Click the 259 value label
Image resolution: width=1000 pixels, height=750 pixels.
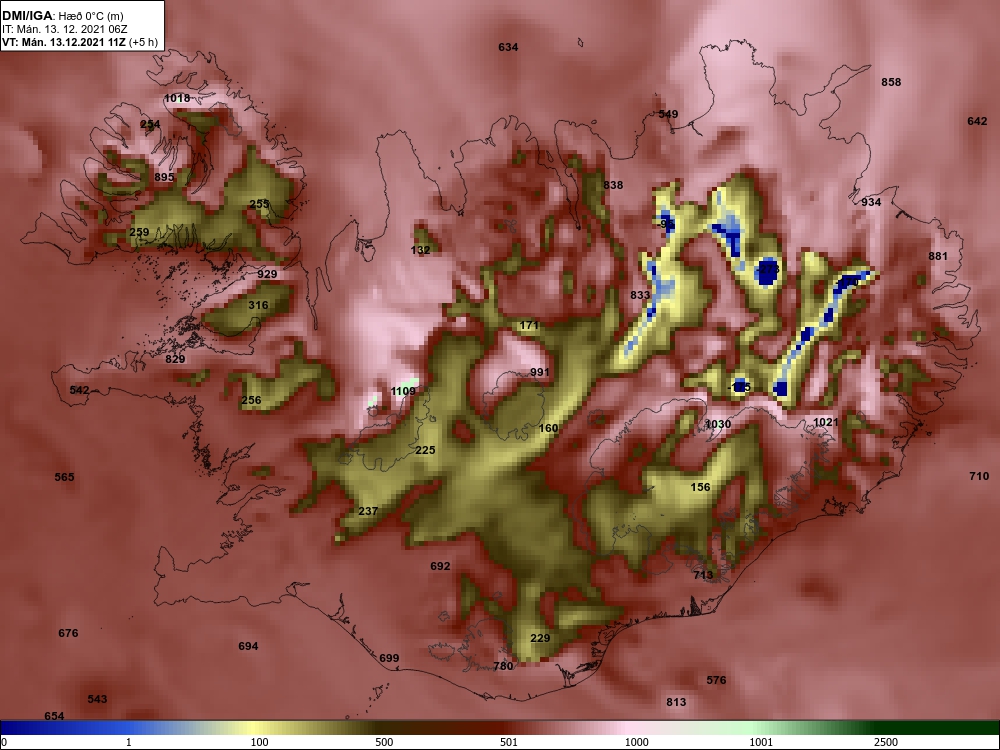139,232
